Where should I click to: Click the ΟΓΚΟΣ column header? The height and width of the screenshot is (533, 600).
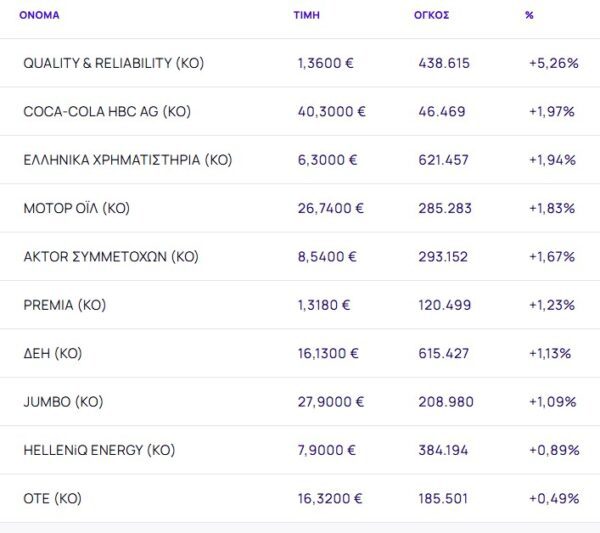(x=433, y=16)
